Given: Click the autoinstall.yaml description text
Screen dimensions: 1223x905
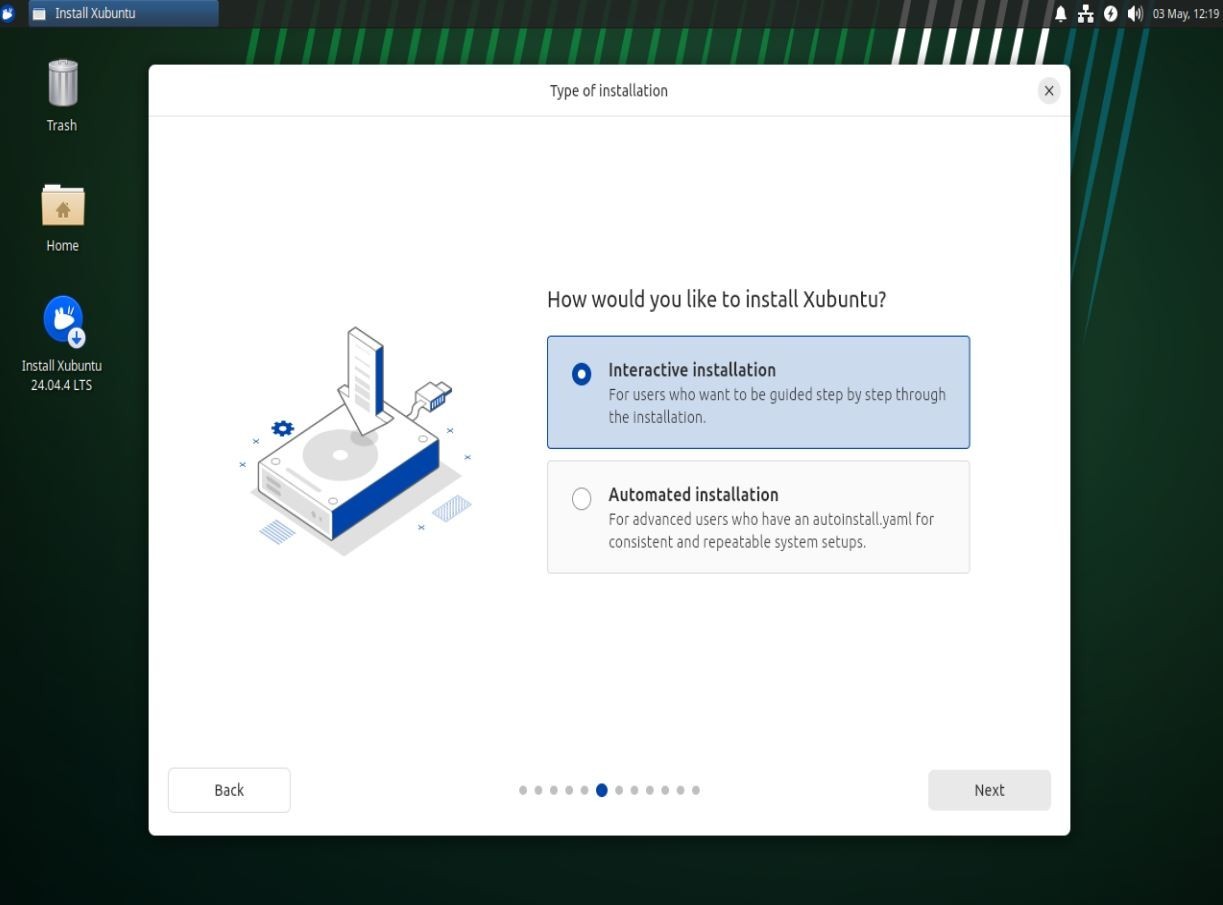Looking at the screenshot, I should [x=771, y=531].
